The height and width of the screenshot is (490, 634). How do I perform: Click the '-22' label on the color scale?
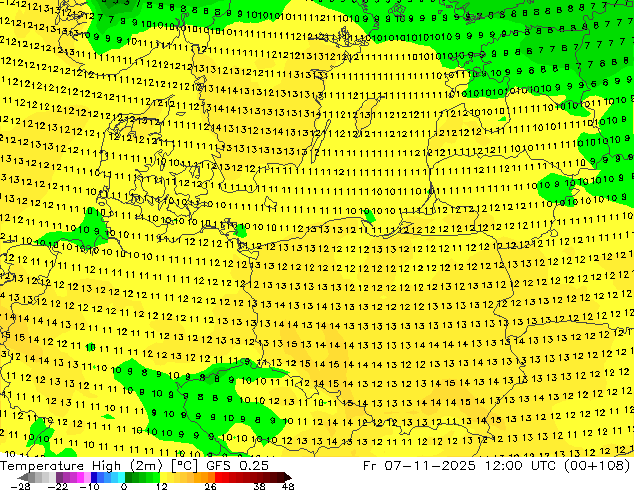tap(58, 486)
